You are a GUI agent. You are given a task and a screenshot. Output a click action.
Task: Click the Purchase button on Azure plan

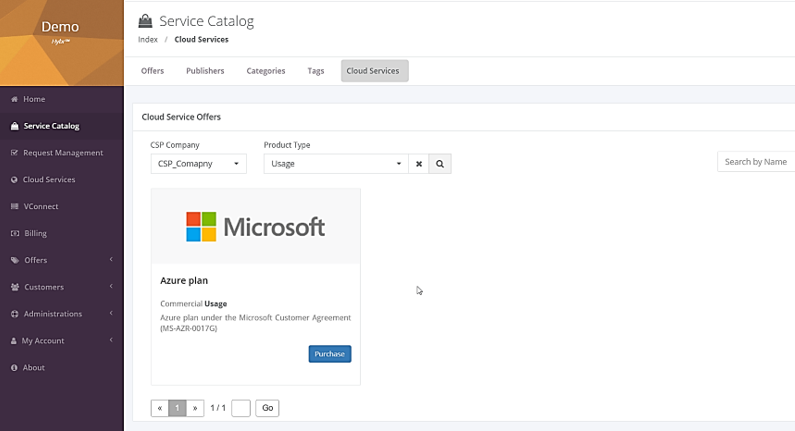click(x=330, y=354)
